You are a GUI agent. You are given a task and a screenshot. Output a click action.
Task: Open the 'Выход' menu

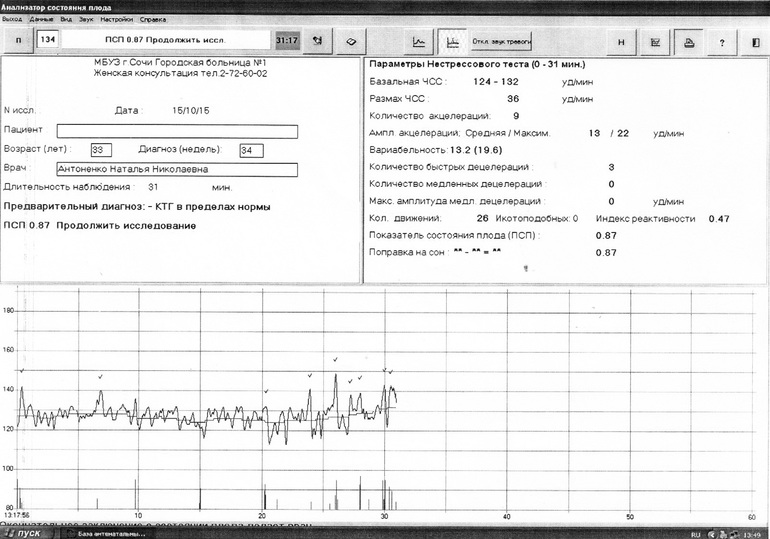click(12, 19)
